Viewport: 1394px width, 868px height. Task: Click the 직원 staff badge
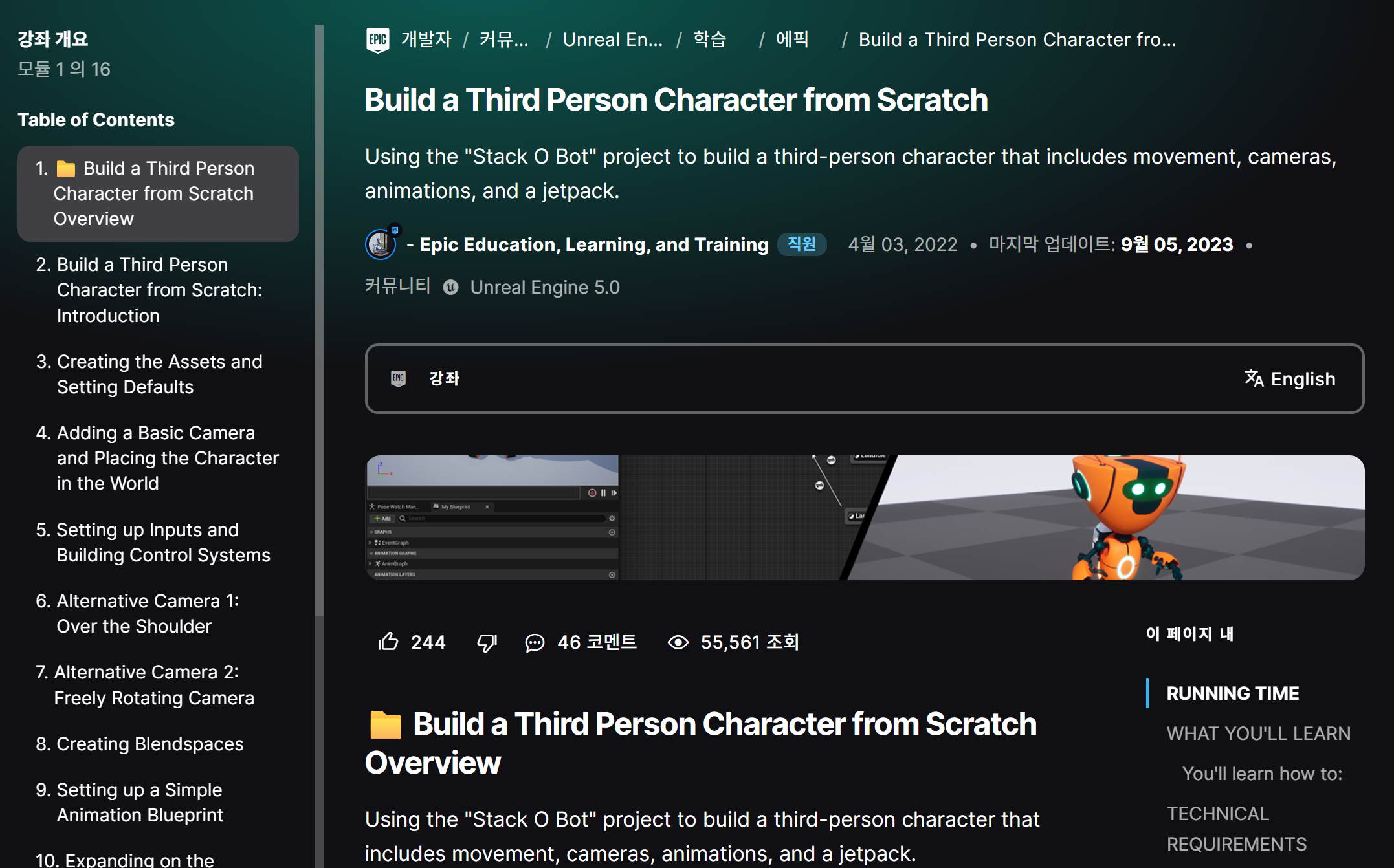(x=802, y=244)
